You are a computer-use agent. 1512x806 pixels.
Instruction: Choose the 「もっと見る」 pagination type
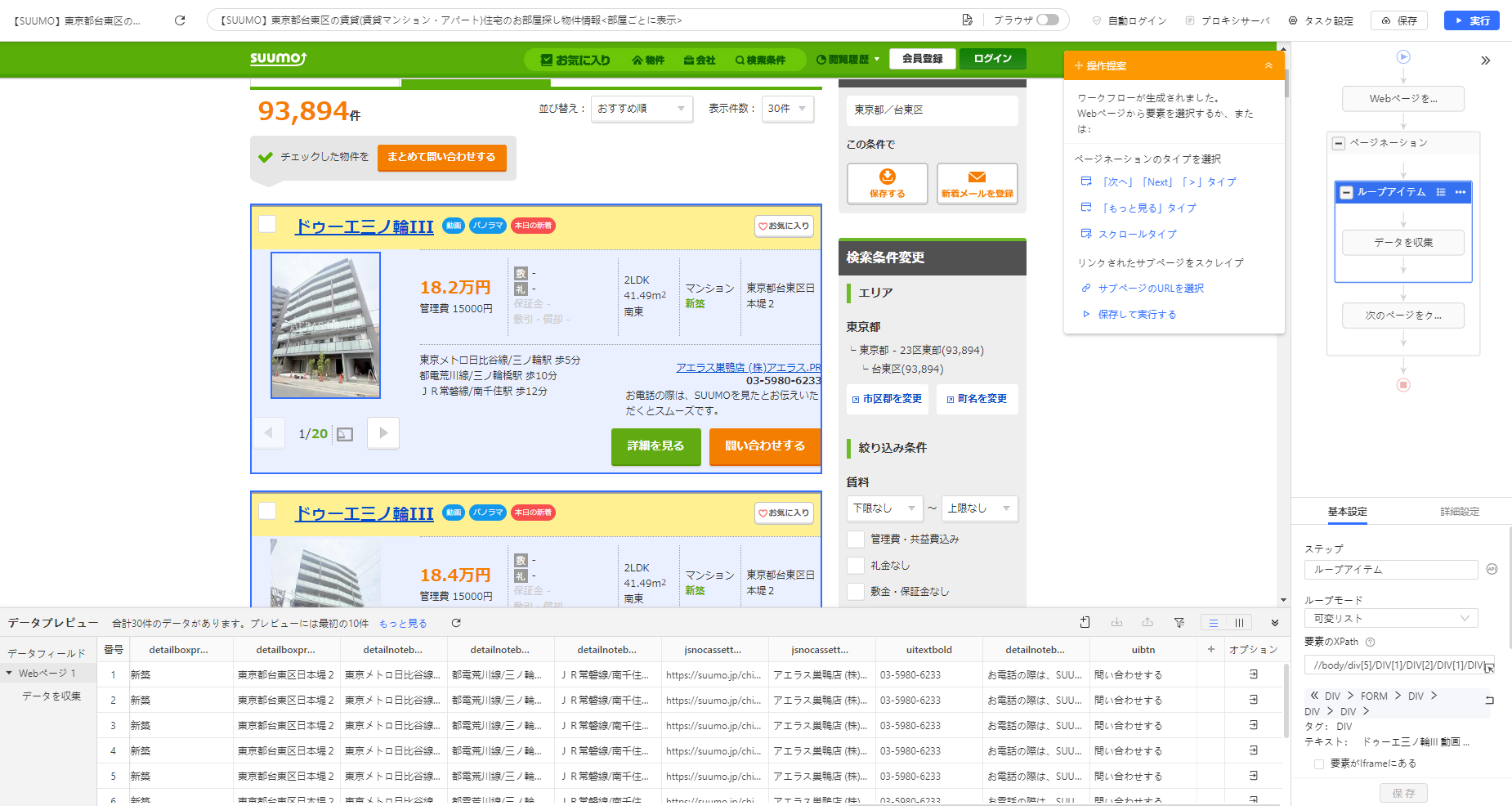pos(1148,208)
